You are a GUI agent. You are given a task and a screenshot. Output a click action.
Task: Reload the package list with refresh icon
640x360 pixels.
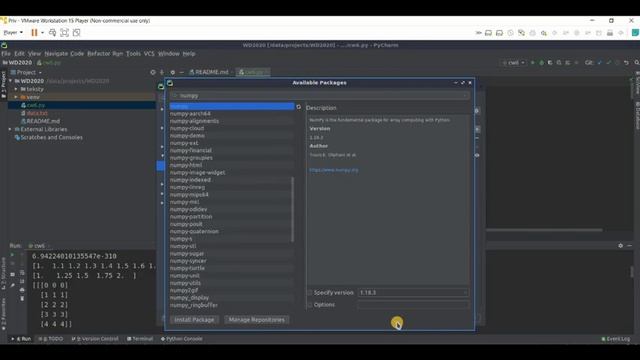299,107
